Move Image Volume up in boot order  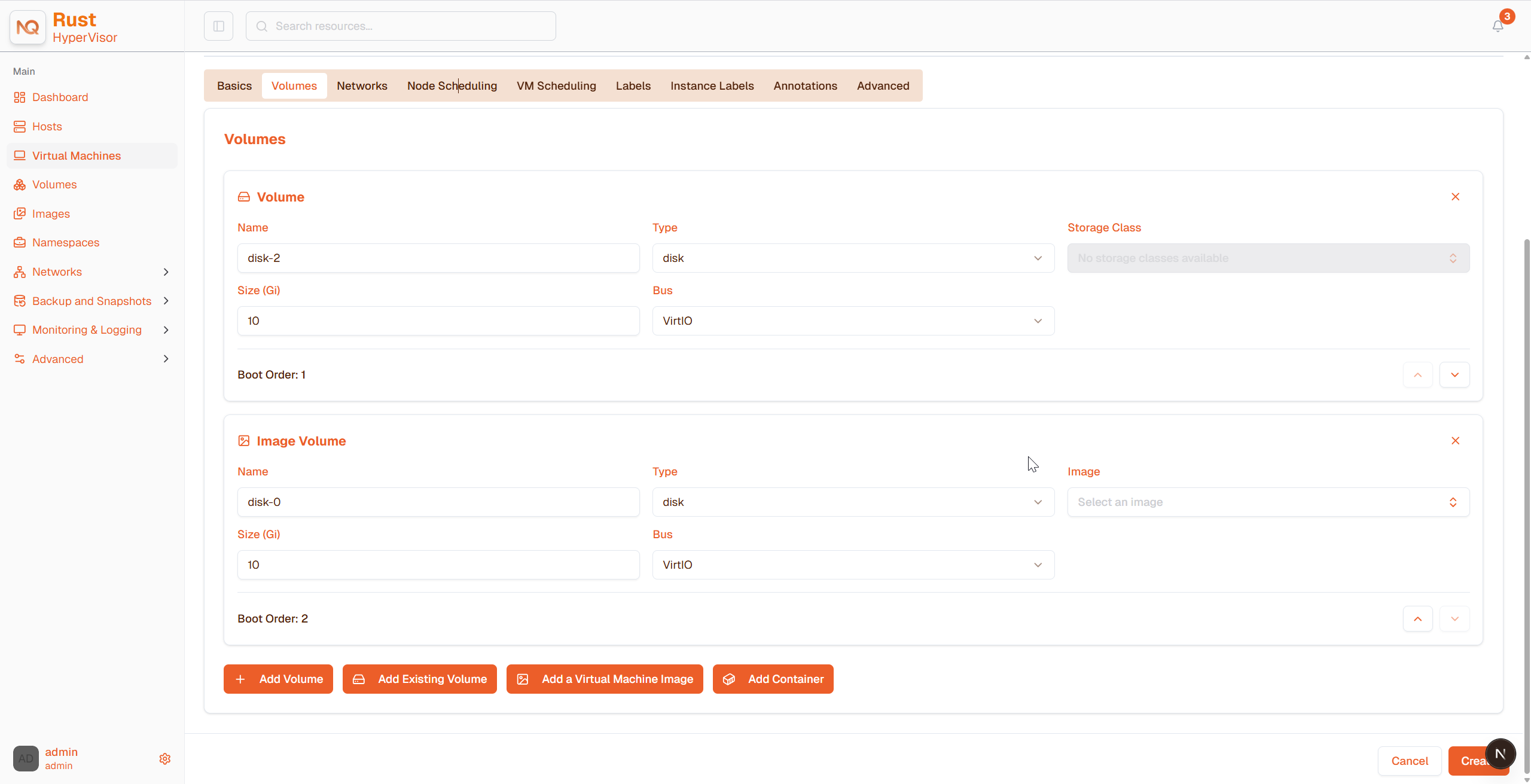pyautogui.click(x=1417, y=619)
